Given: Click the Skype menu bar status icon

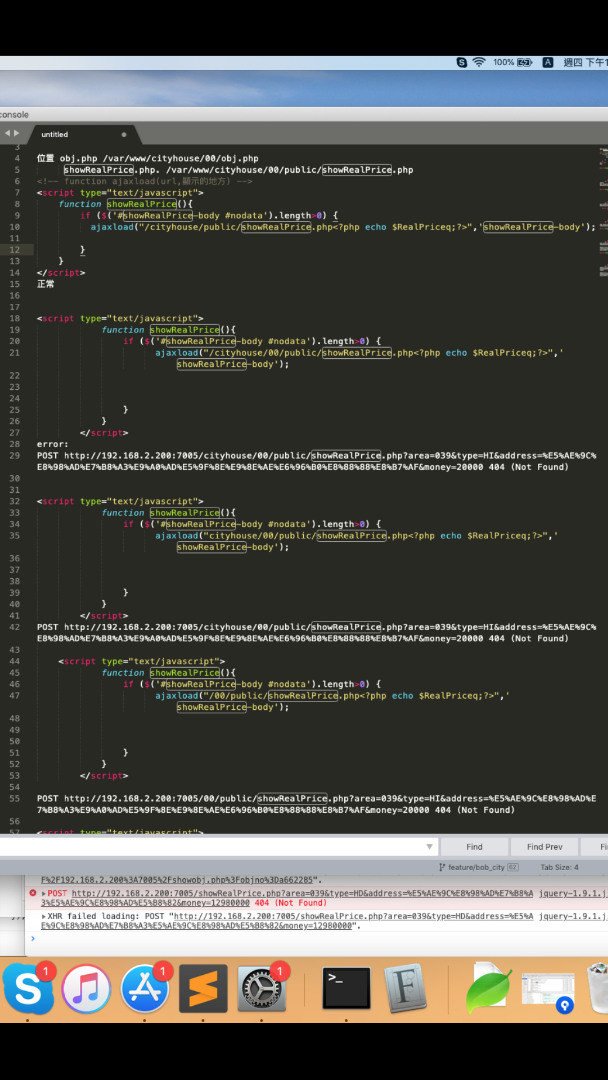Looking at the screenshot, I should point(462,62).
